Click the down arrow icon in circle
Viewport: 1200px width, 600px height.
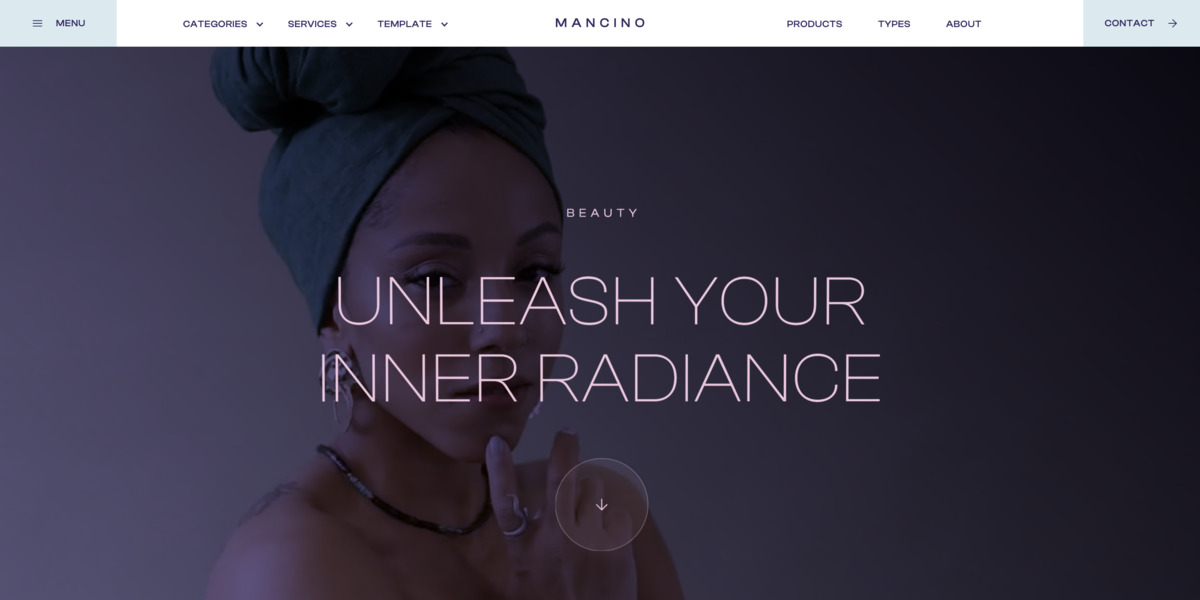[x=601, y=505]
